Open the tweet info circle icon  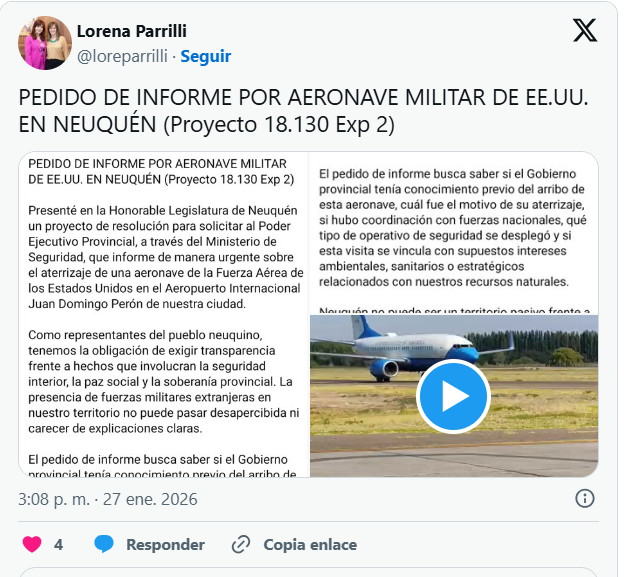click(x=585, y=499)
